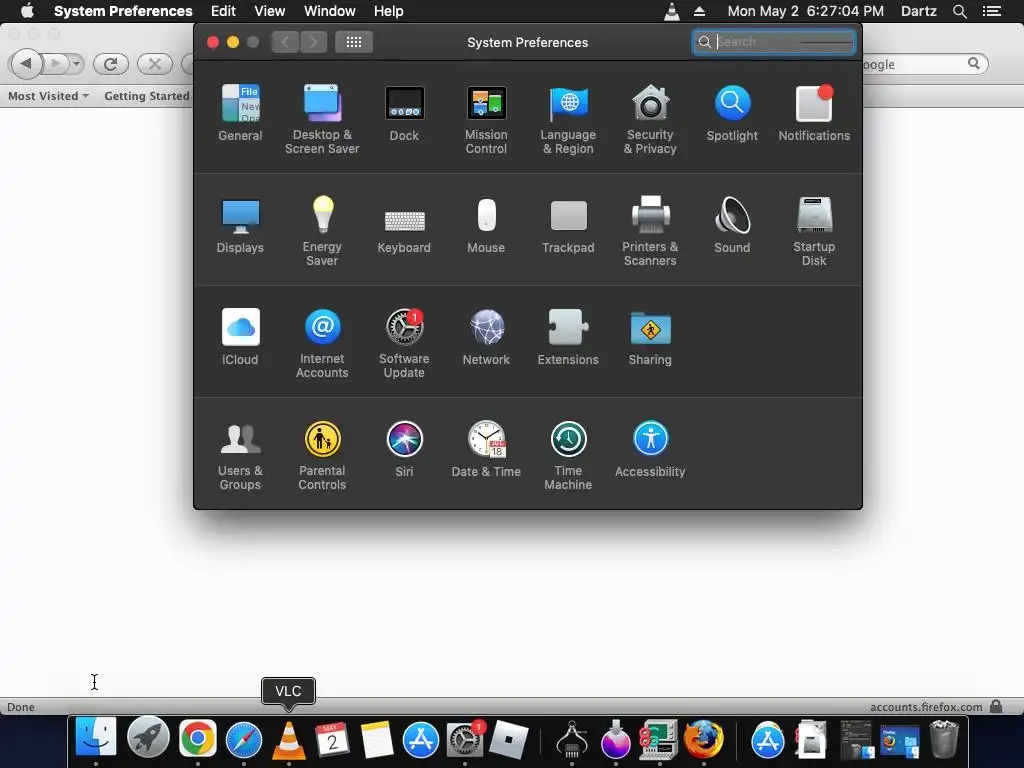This screenshot has height=768, width=1024.
Task: Open iCloud preferences
Action: pyautogui.click(x=240, y=337)
